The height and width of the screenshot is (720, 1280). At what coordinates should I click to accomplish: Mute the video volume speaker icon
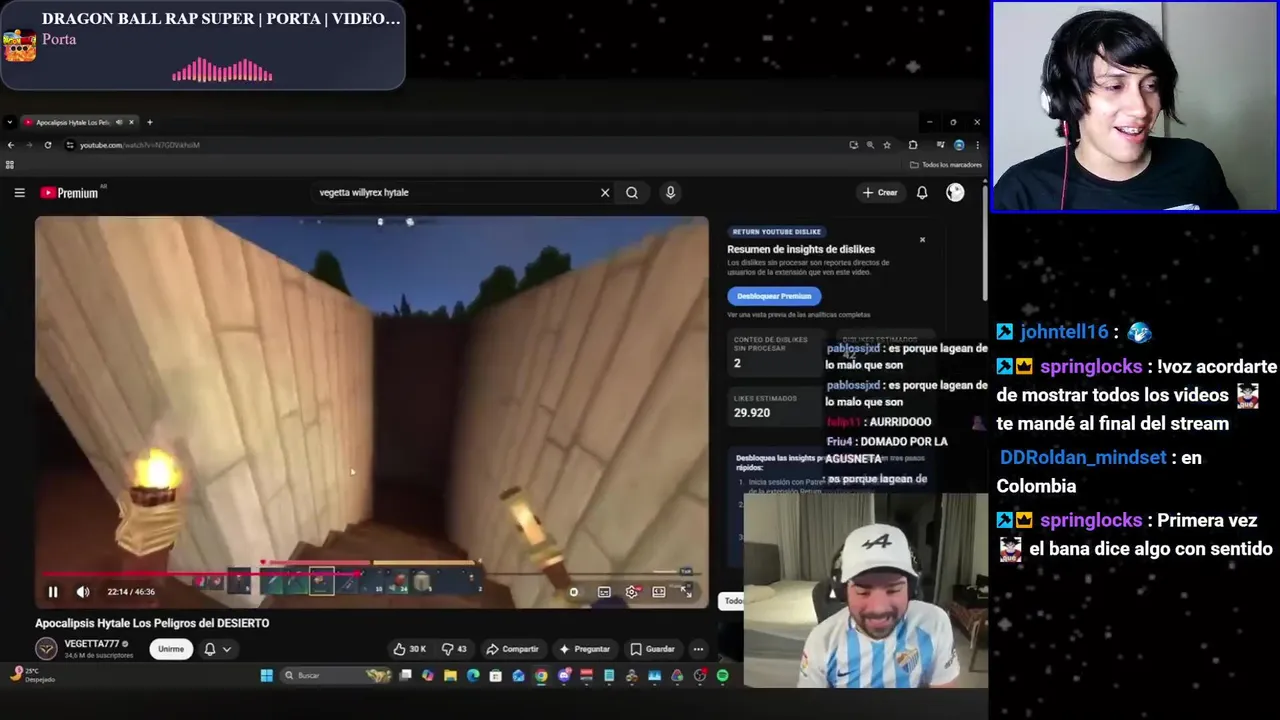83,592
